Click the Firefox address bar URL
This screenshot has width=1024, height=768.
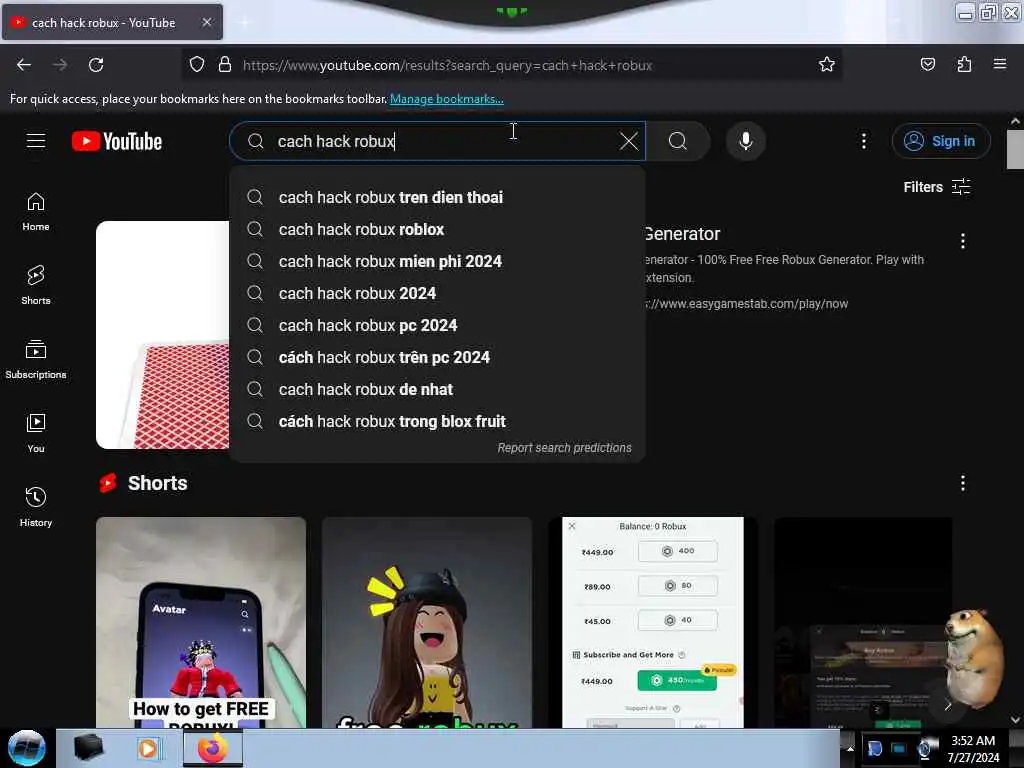(x=447, y=65)
